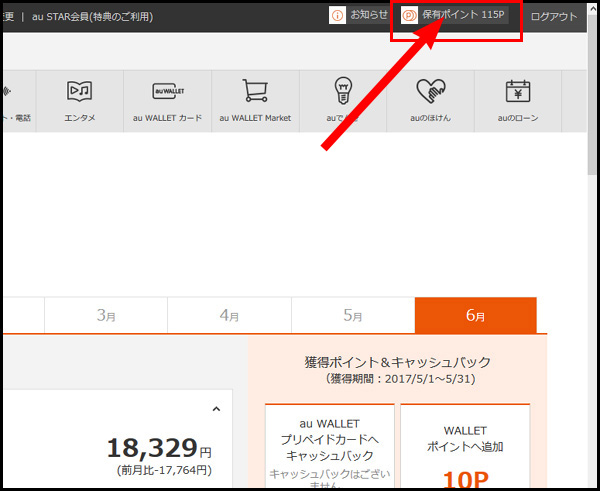Open the エンタメ menu label
600x491 pixels.
[x=80, y=118]
